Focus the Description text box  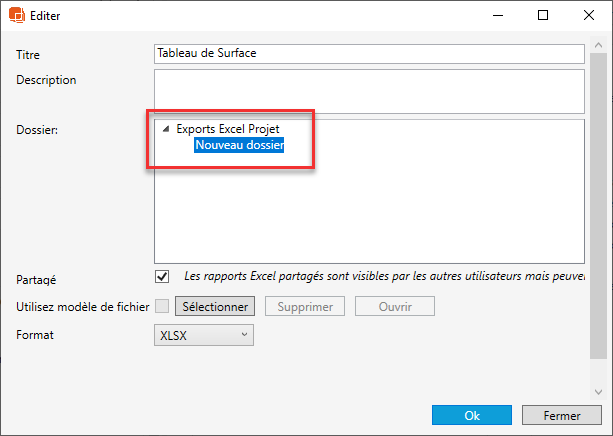pos(368,91)
